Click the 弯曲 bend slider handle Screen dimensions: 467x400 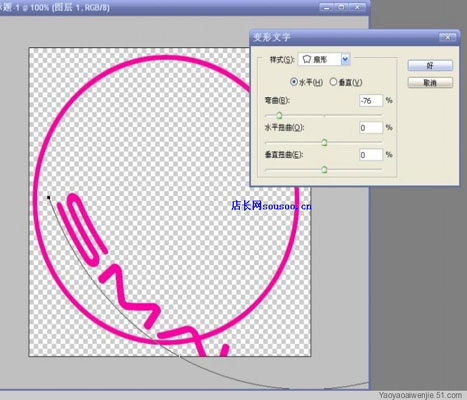click(x=279, y=115)
